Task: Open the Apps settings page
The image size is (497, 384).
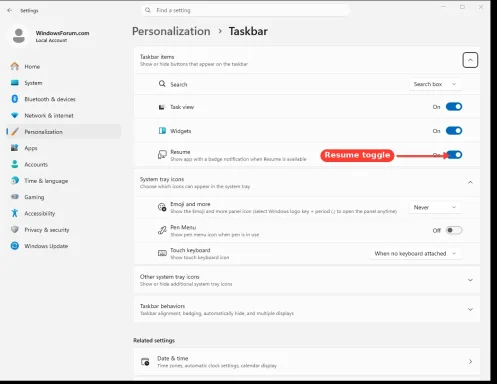Action: point(63,148)
